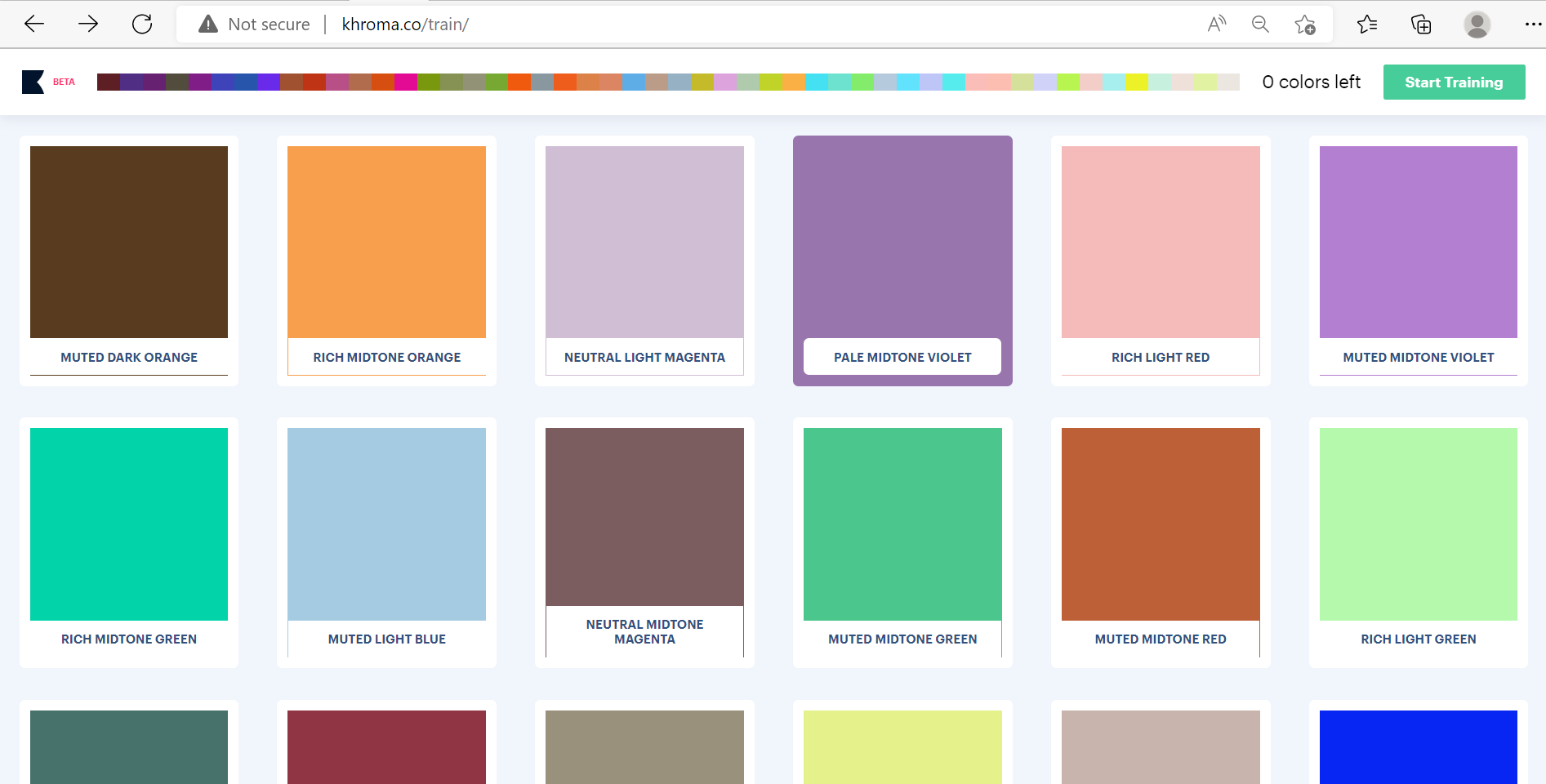Select the Muted Dark Orange swatch
The height and width of the screenshot is (784, 1546).
tap(129, 243)
